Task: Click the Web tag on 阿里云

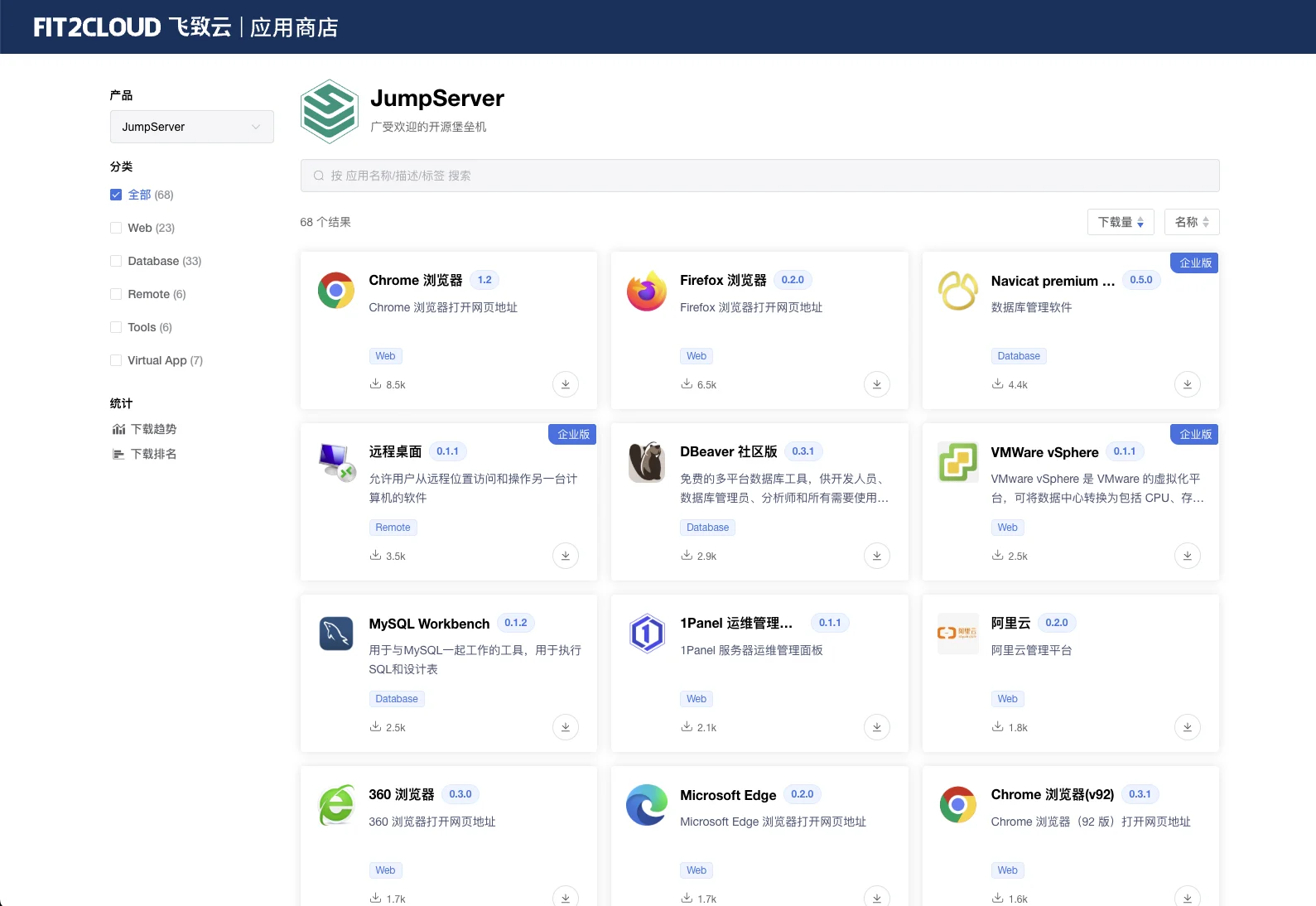Action: click(x=1008, y=699)
